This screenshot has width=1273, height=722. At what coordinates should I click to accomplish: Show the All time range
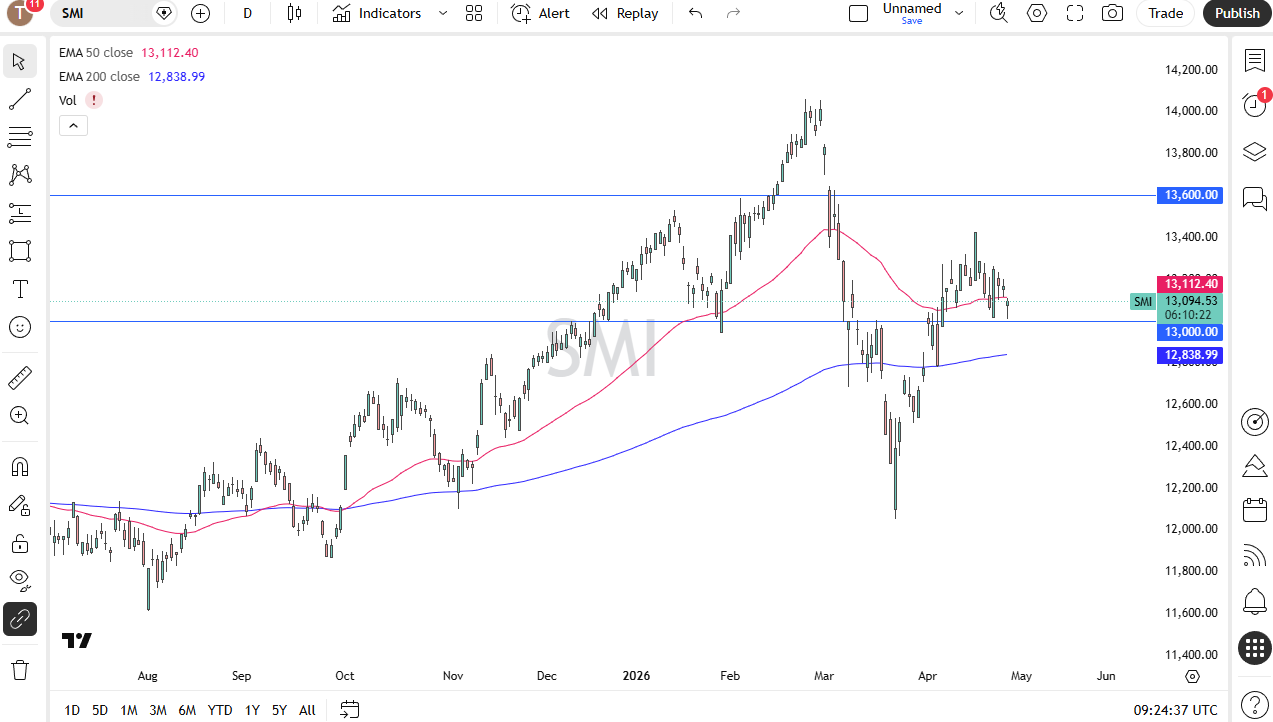(x=307, y=710)
